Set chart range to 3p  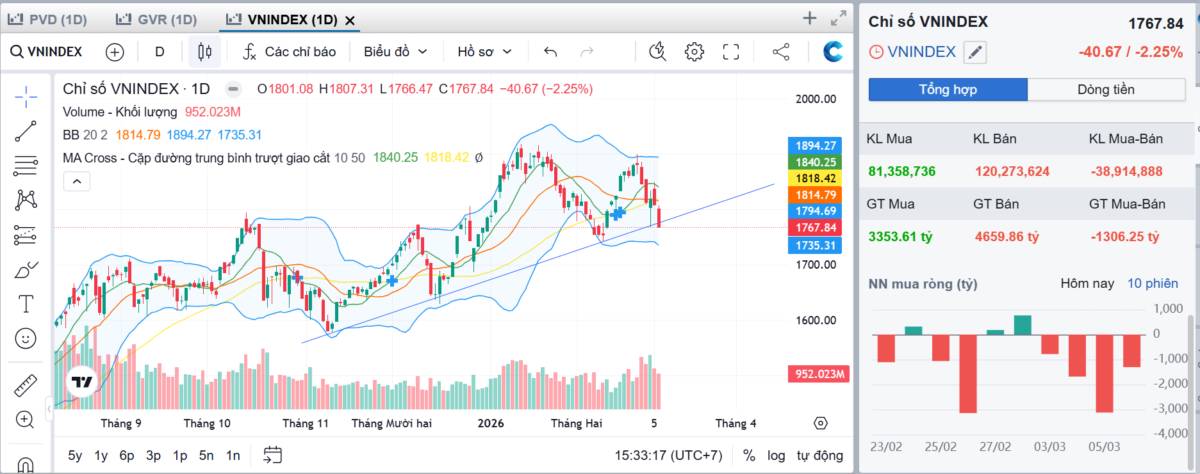[153, 455]
